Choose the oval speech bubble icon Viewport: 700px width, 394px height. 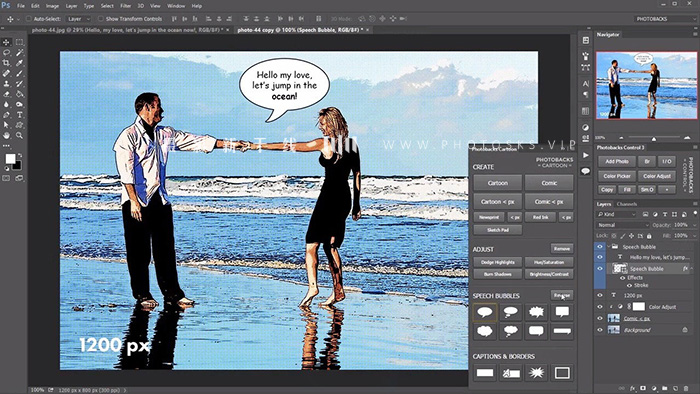[485, 312]
